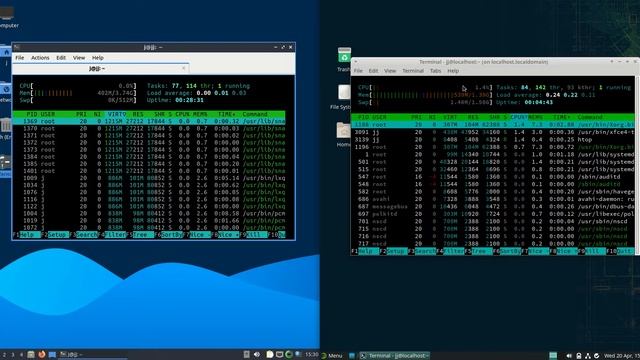The width and height of the screenshot is (640, 360).
Task: Open the Computer icon on left desktop
Action: (7, 13)
